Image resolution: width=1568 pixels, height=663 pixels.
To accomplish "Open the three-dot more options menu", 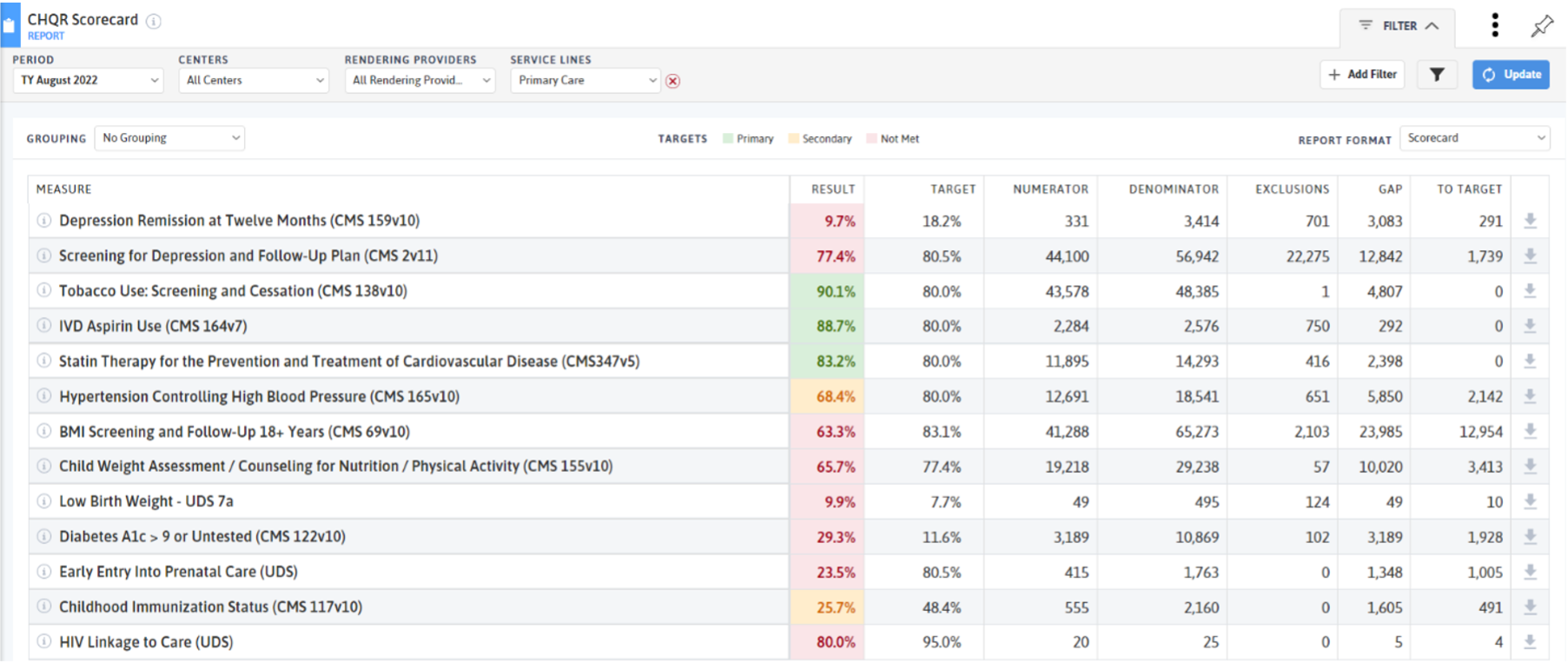I will coord(1495,25).
